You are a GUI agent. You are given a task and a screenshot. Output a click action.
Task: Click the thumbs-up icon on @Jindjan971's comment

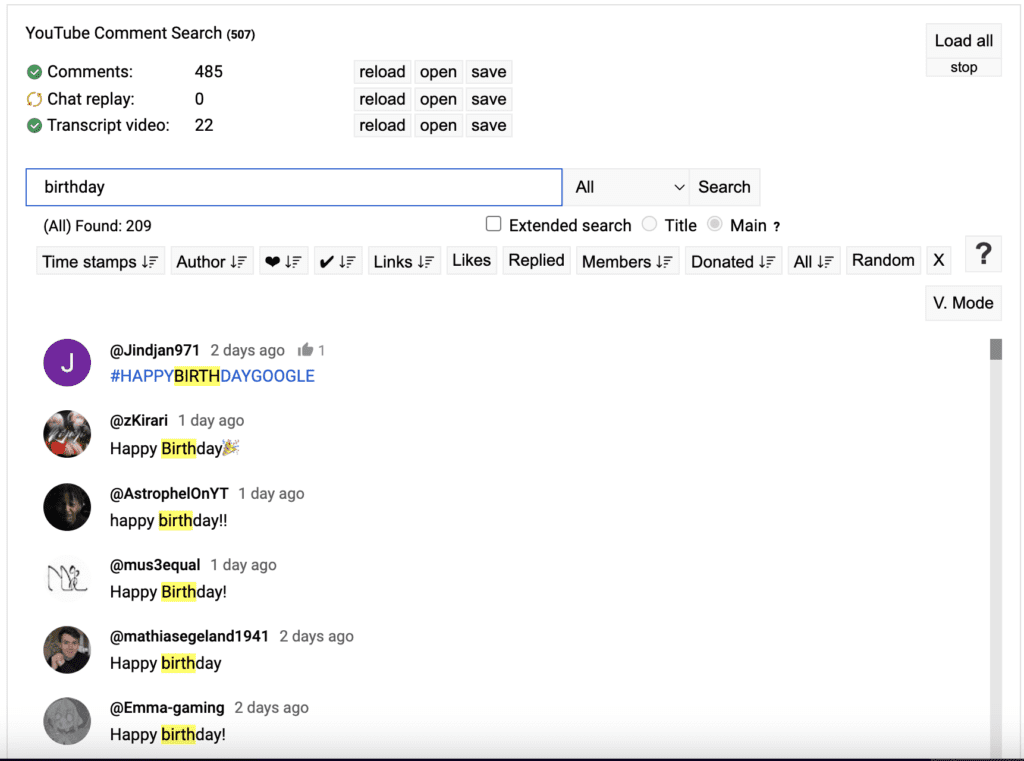tap(305, 350)
